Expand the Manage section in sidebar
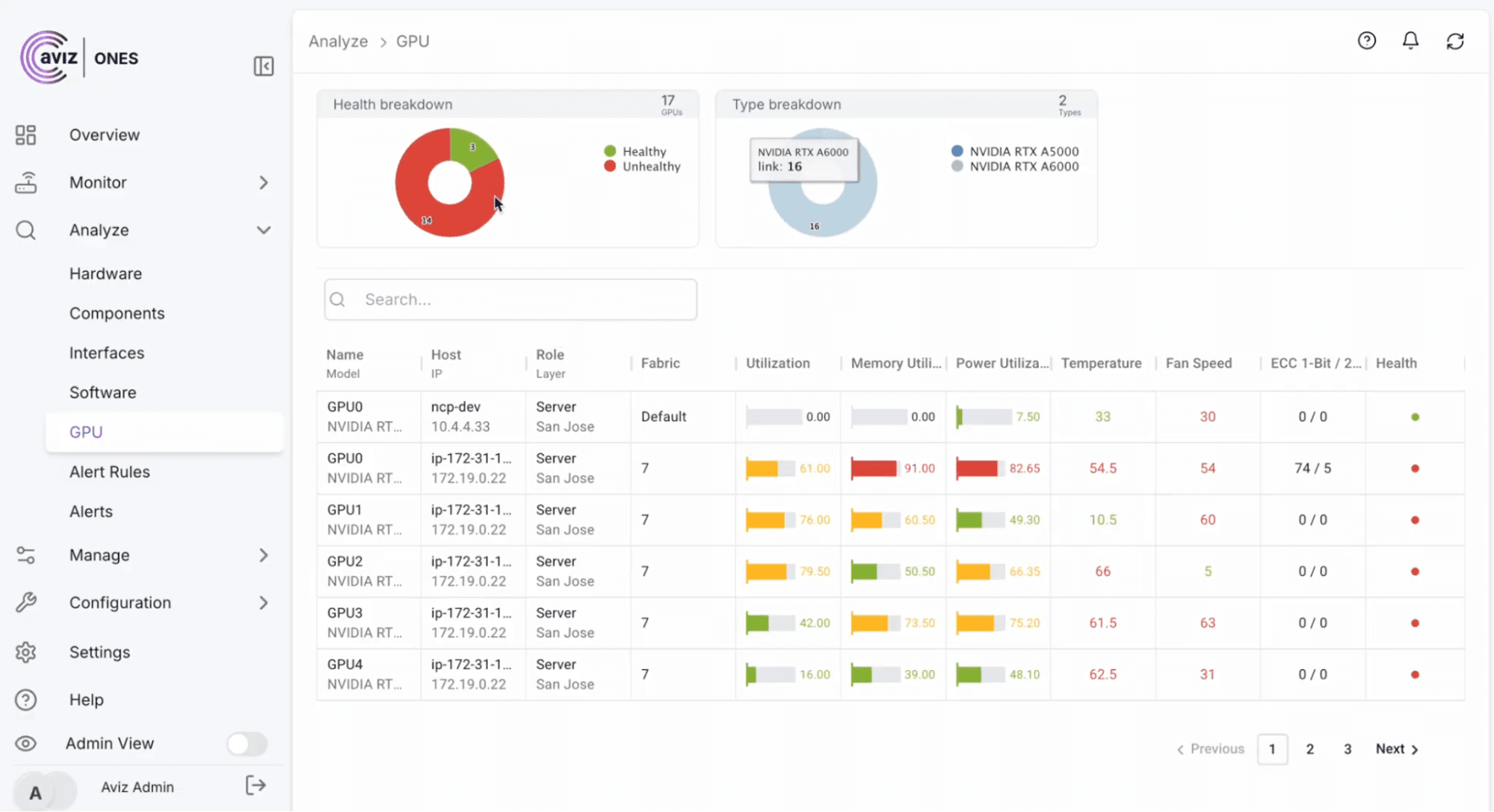The height and width of the screenshot is (812, 1494). [264, 555]
